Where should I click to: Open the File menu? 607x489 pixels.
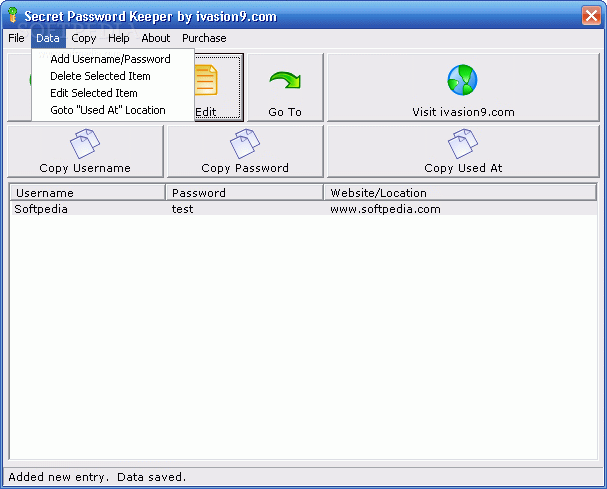point(16,38)
